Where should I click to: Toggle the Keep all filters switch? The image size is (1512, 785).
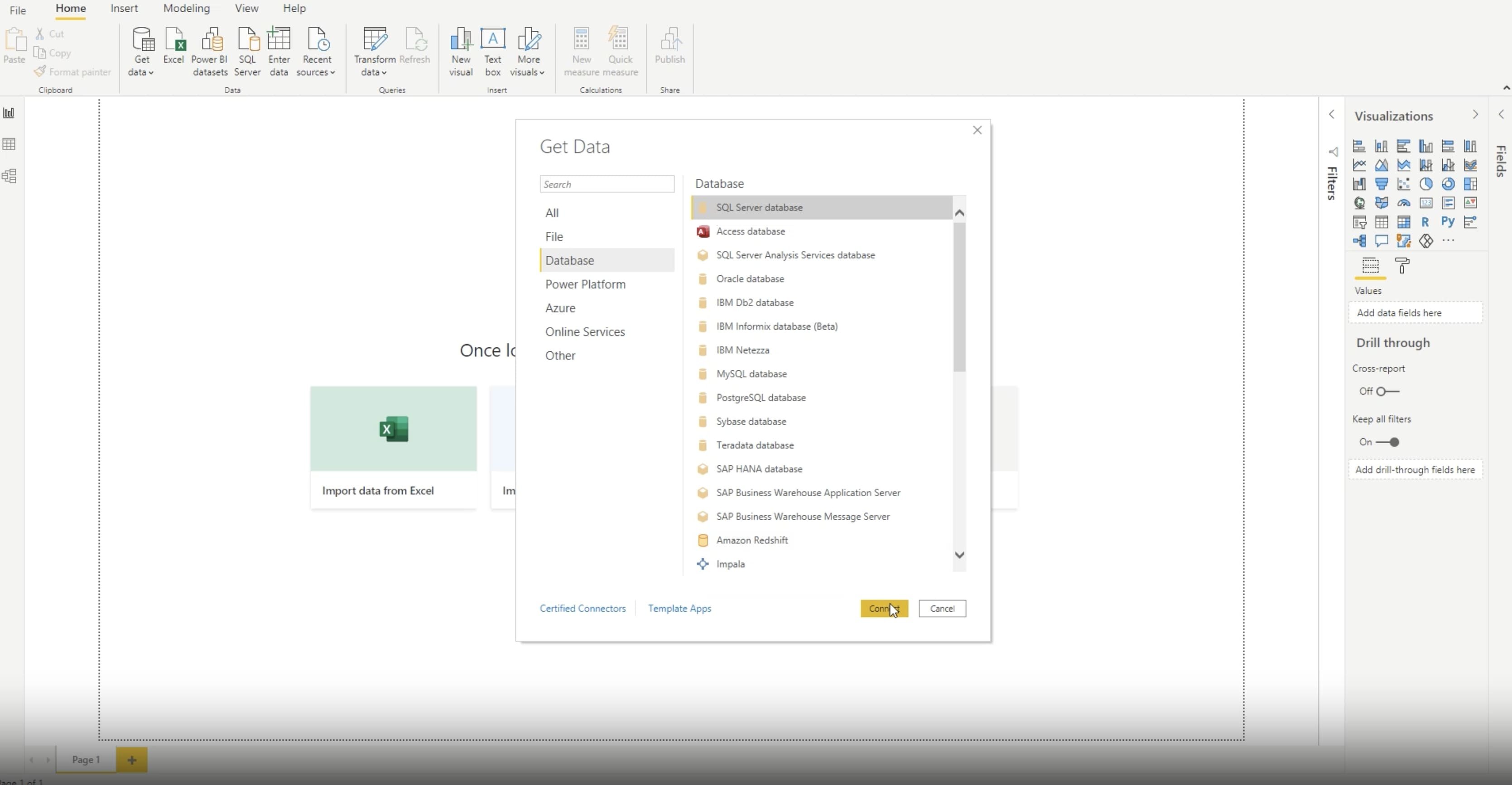click(1388, 442)
